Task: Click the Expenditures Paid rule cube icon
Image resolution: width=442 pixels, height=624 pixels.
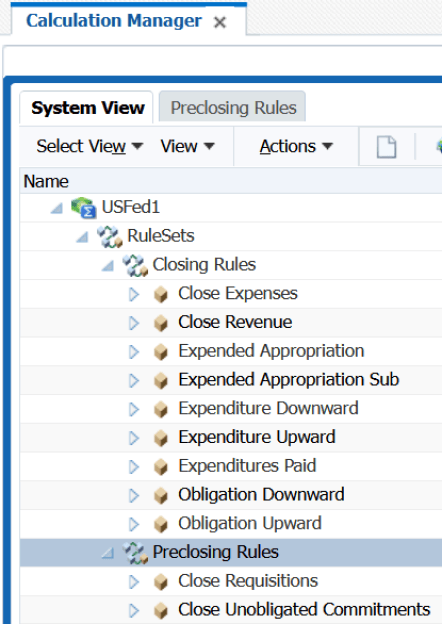Action: (x=161, y=467)
